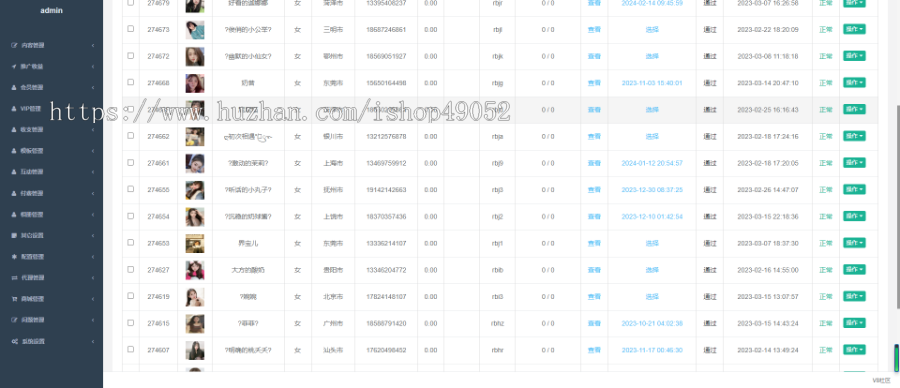Screen dimensions: 900x388
Task: Click the 问题管理 edit icon in sidebar
Action: (14, 320)
